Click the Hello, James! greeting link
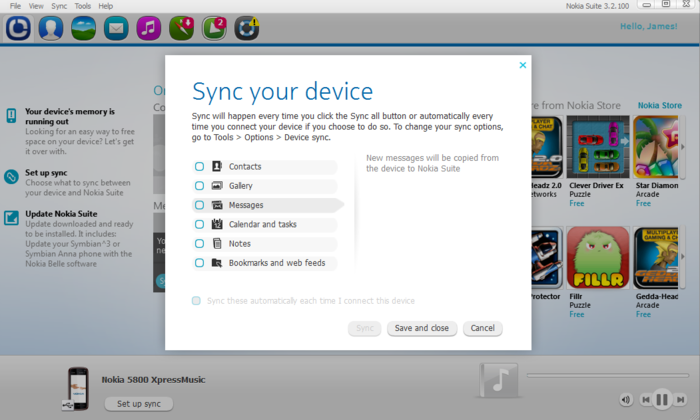The image size is (700, 420). (649, 26)
